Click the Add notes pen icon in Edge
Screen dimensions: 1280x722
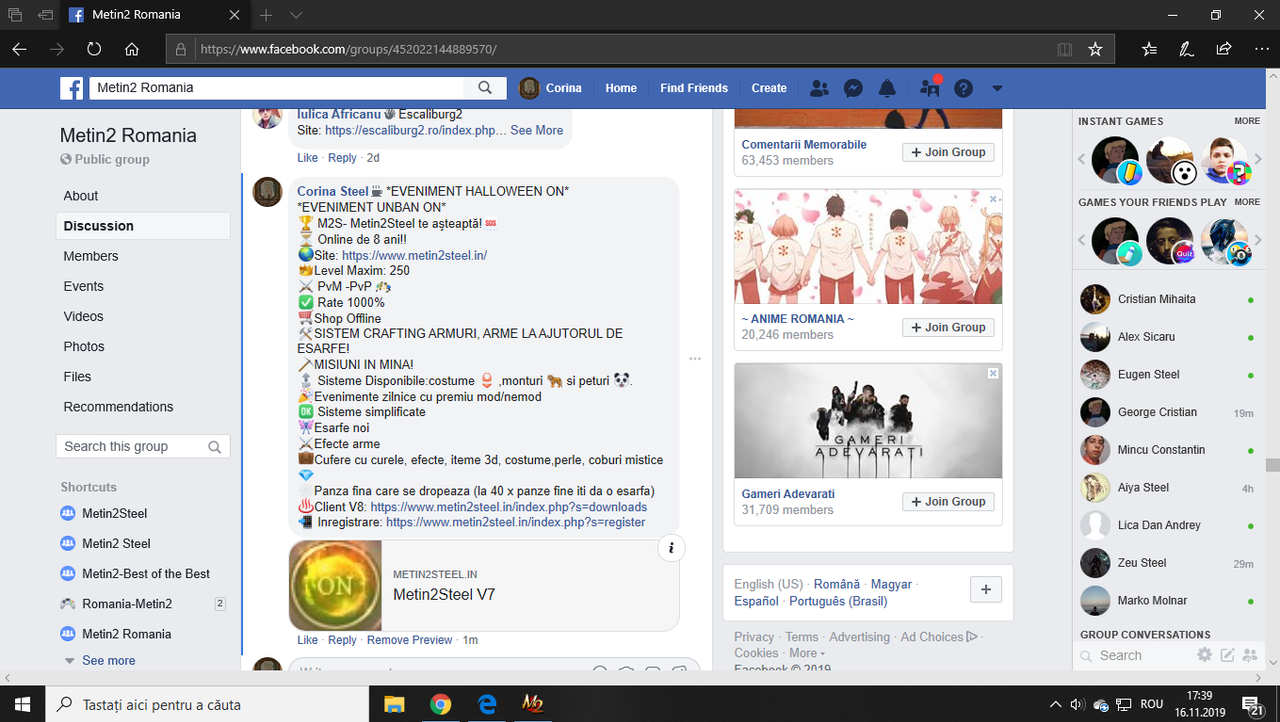click(1186, 48)
